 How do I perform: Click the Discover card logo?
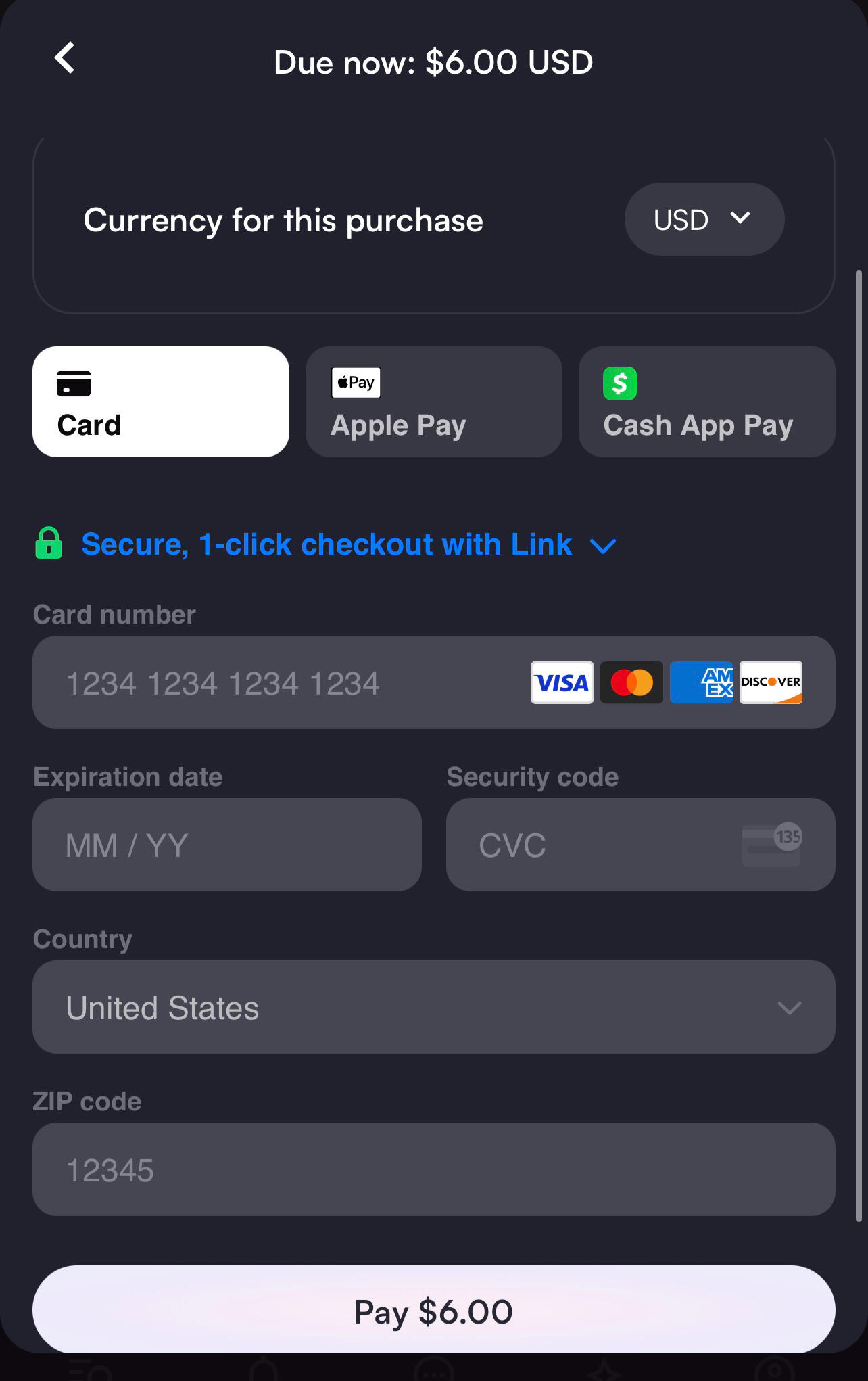tap(771, 682)
